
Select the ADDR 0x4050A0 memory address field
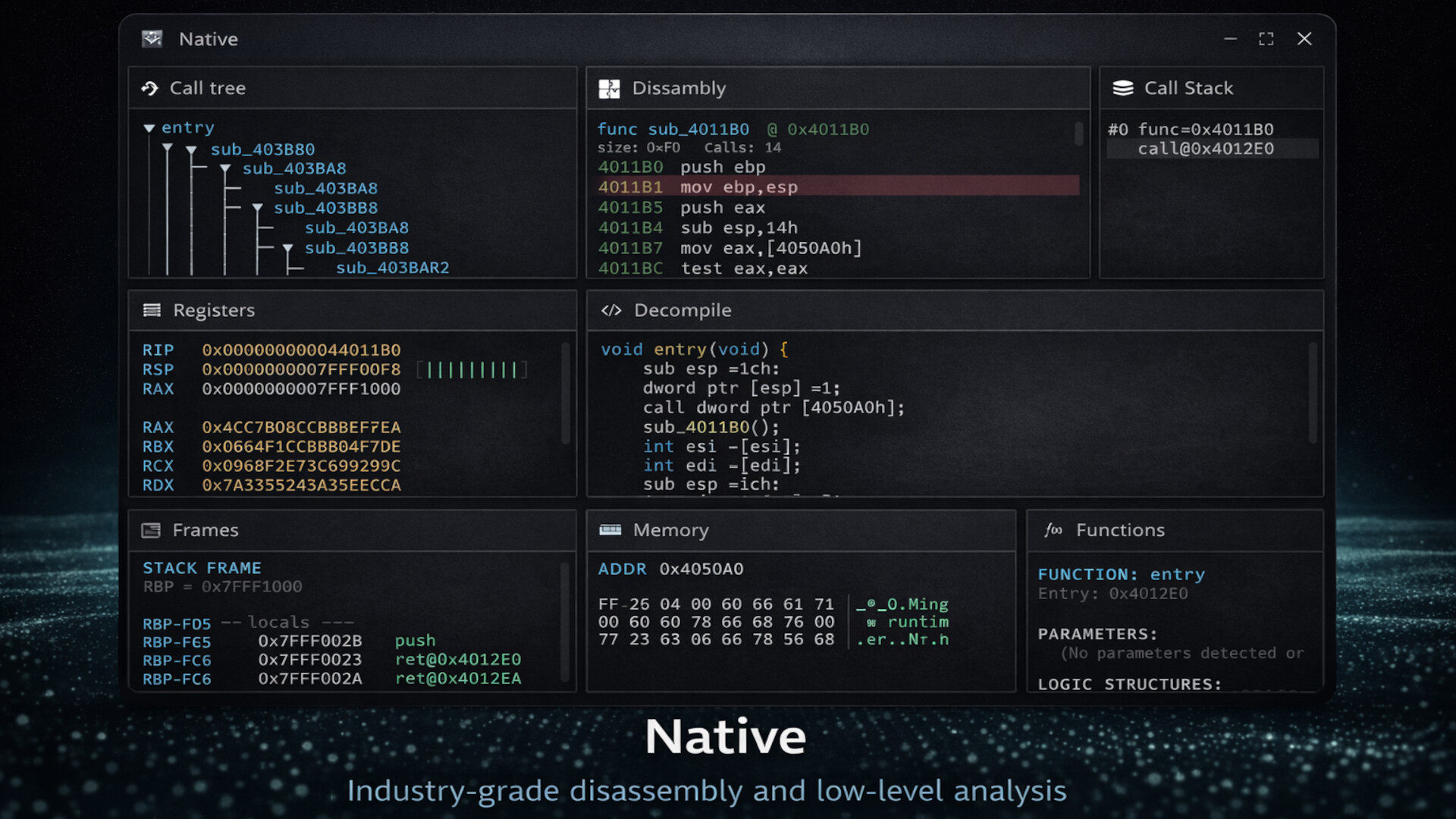coord(670,569)
